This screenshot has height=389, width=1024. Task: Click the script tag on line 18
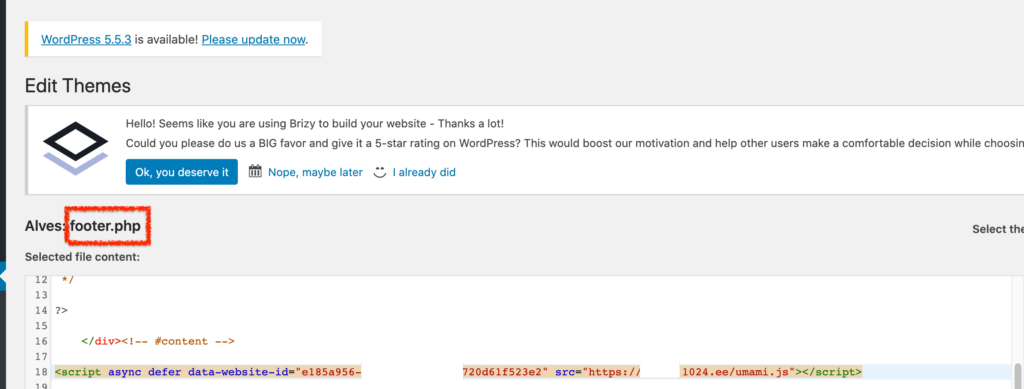click(x=458, y=372)
